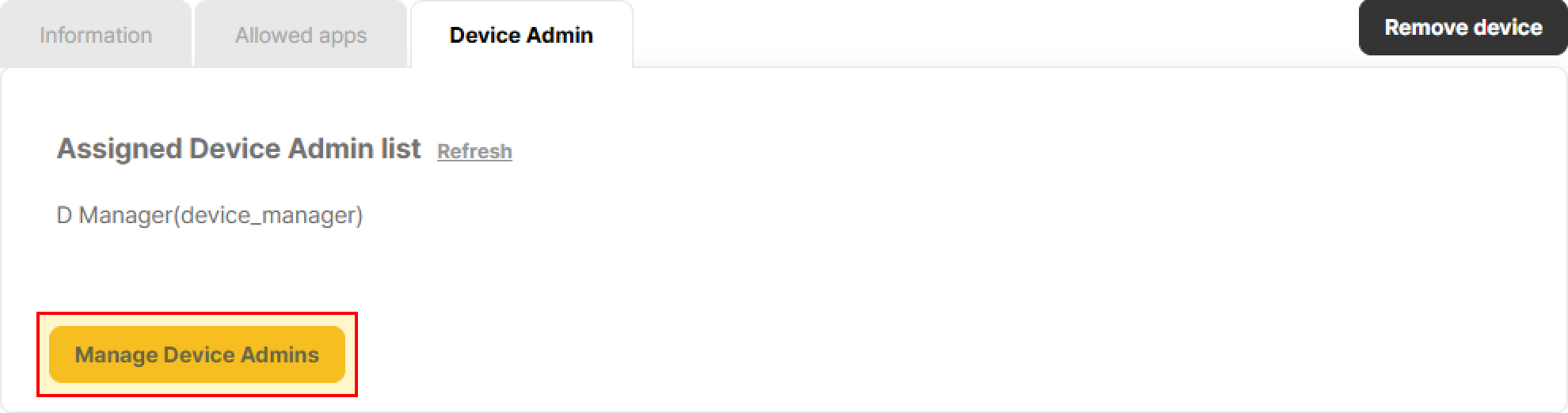Screen dimensions: 1568x413
Task: Navigate to the Allowed apps tab
Action: 301,35
